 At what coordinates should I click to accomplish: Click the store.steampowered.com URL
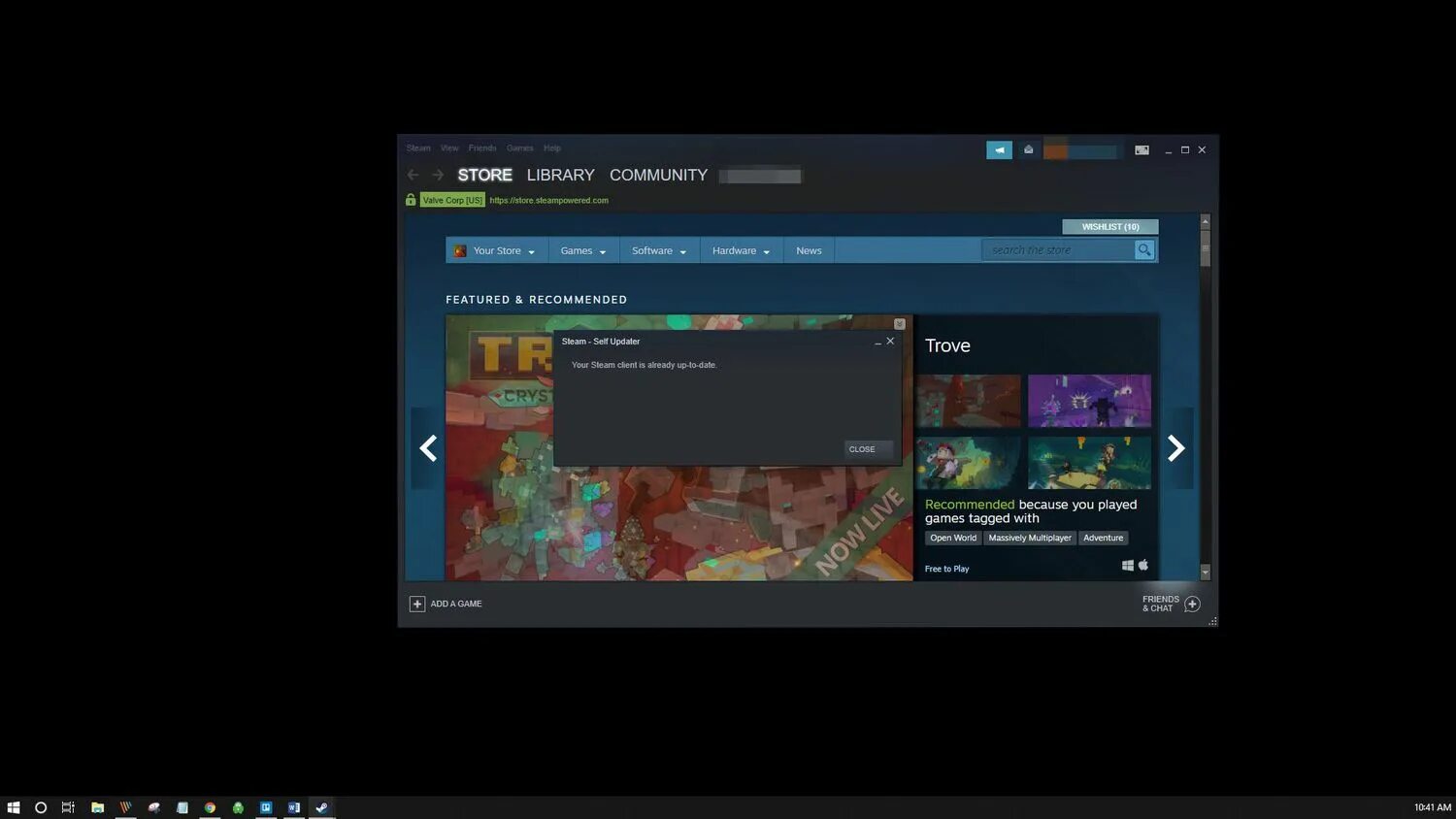(x=548, y=201)
